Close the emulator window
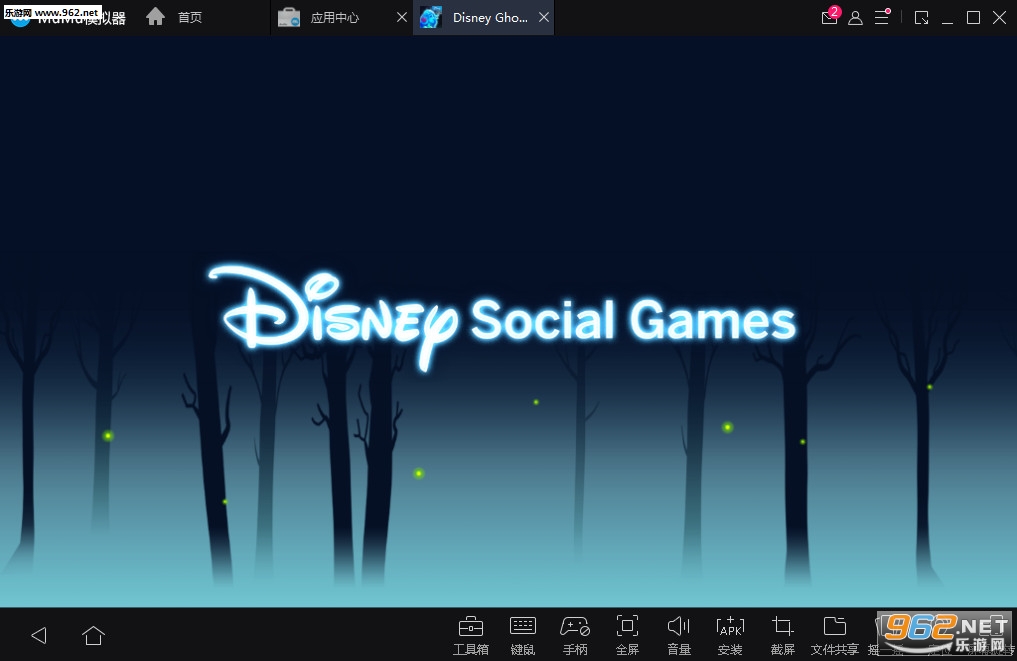 999,18
